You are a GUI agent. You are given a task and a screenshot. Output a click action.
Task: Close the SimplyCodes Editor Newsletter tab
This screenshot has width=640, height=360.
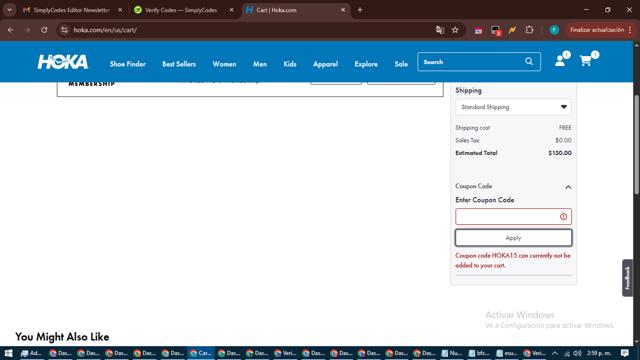(120, 10)
